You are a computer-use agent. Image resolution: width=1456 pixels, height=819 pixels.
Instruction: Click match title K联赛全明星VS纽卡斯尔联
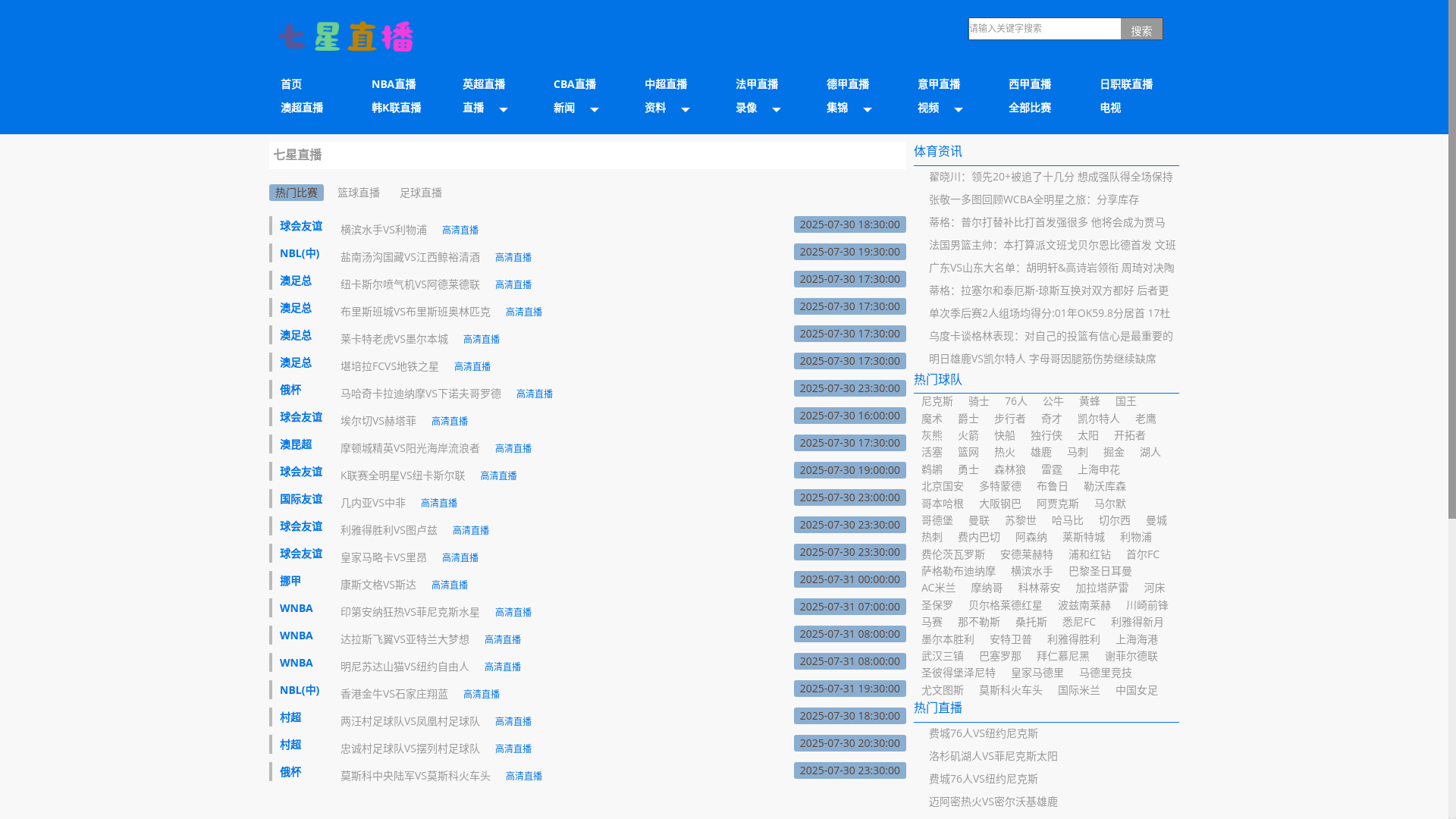click(x=403, y=475)
